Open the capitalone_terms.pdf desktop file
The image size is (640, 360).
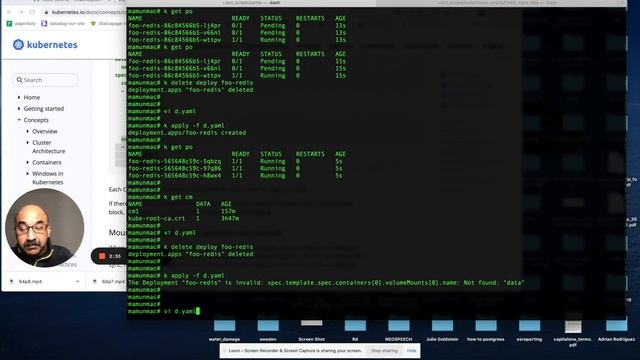(x=573, y=333)
